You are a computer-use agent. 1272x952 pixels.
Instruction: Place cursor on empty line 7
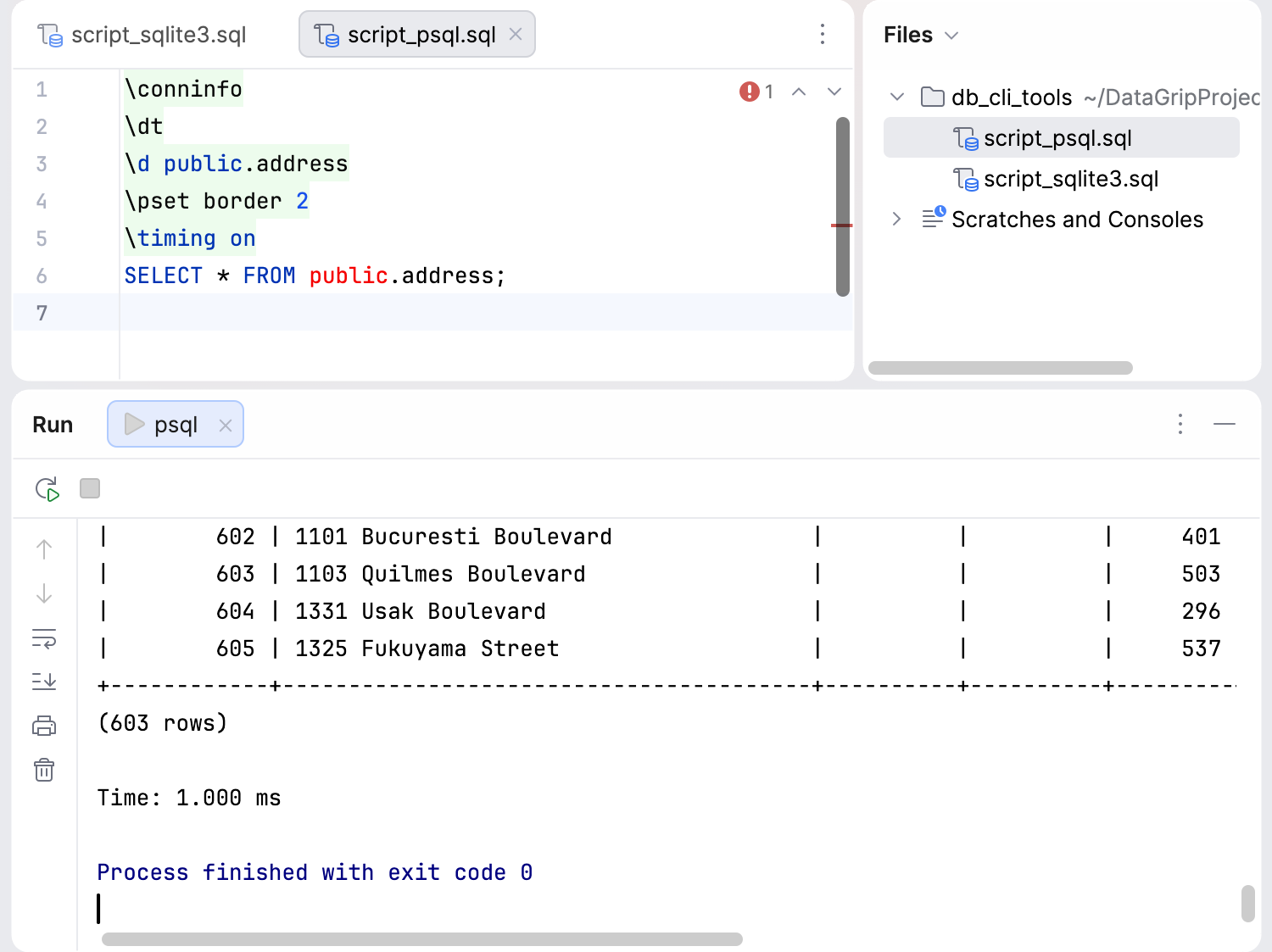click(486, 312)
